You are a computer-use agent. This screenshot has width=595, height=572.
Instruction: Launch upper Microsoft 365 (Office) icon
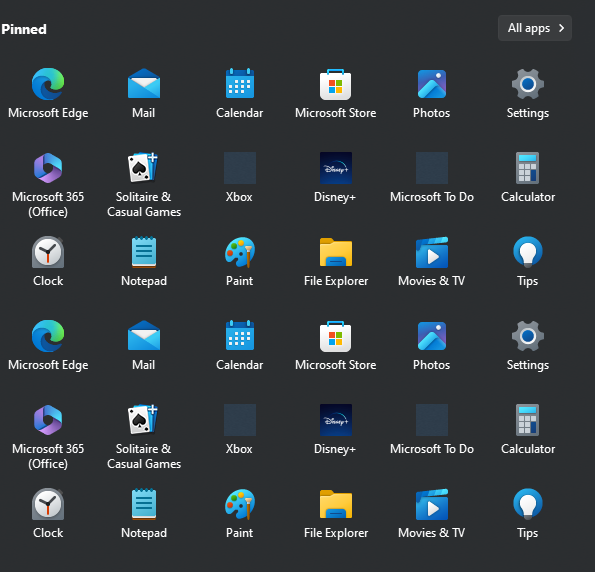(x=48, y=168)
